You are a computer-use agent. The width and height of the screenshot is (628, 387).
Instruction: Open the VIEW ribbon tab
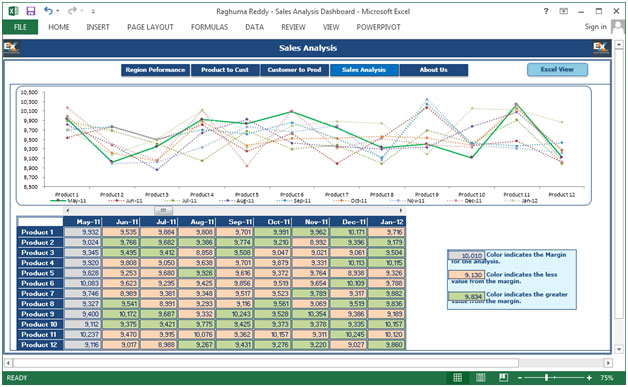click(331, 27)
